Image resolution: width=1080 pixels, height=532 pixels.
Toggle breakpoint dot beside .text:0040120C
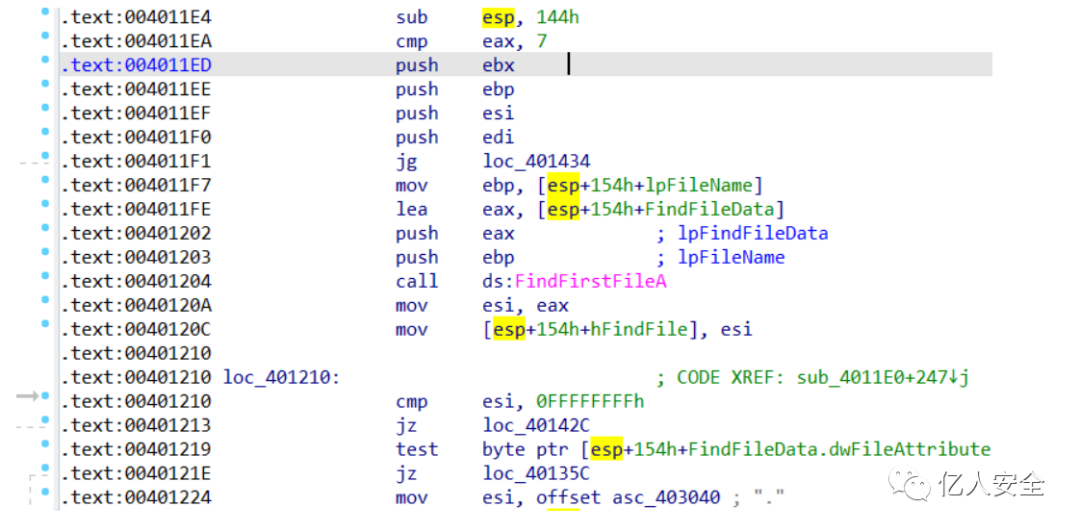click(x=45, y=323)
